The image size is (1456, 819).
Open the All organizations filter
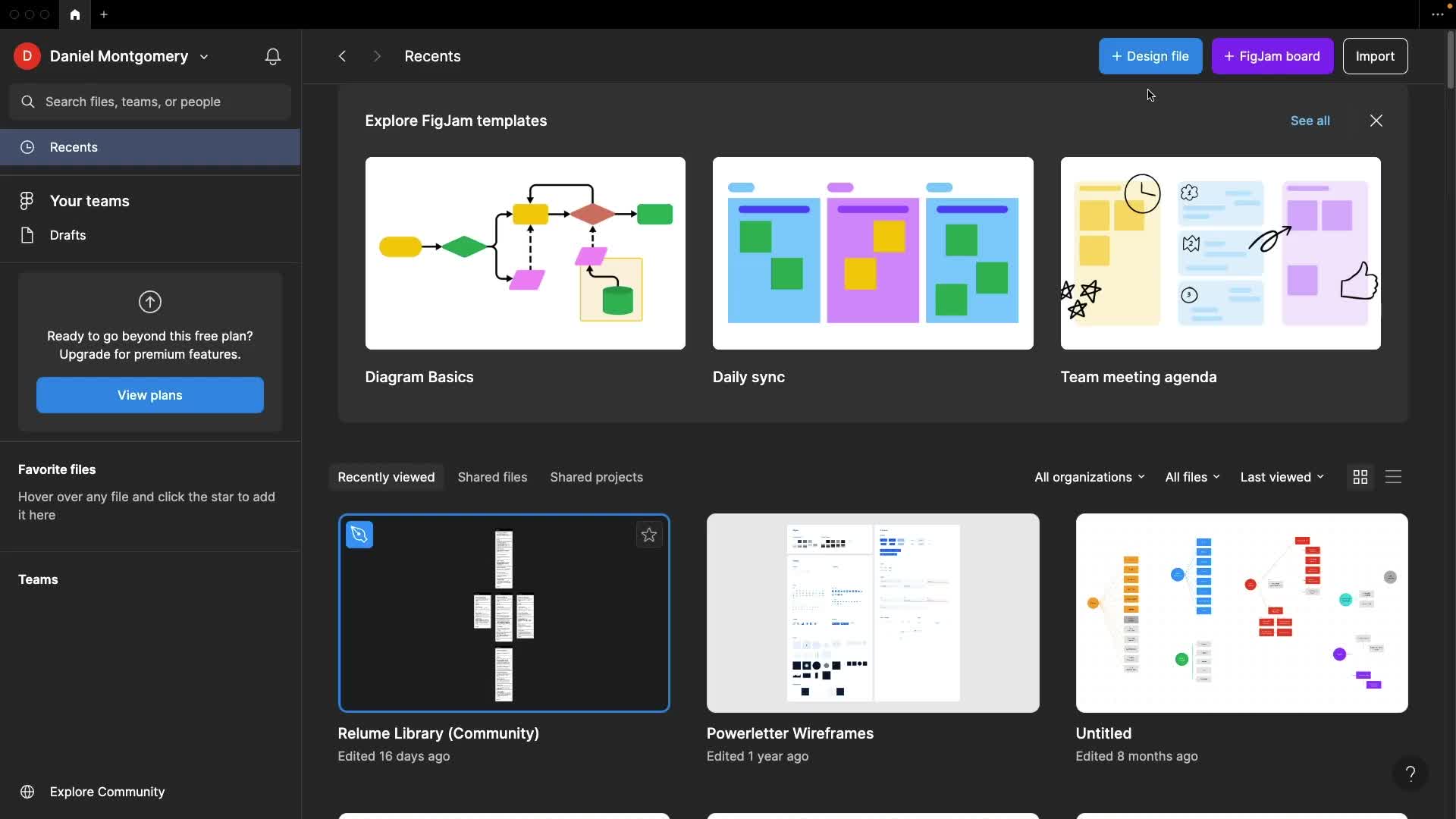(x=1090, y=477)
